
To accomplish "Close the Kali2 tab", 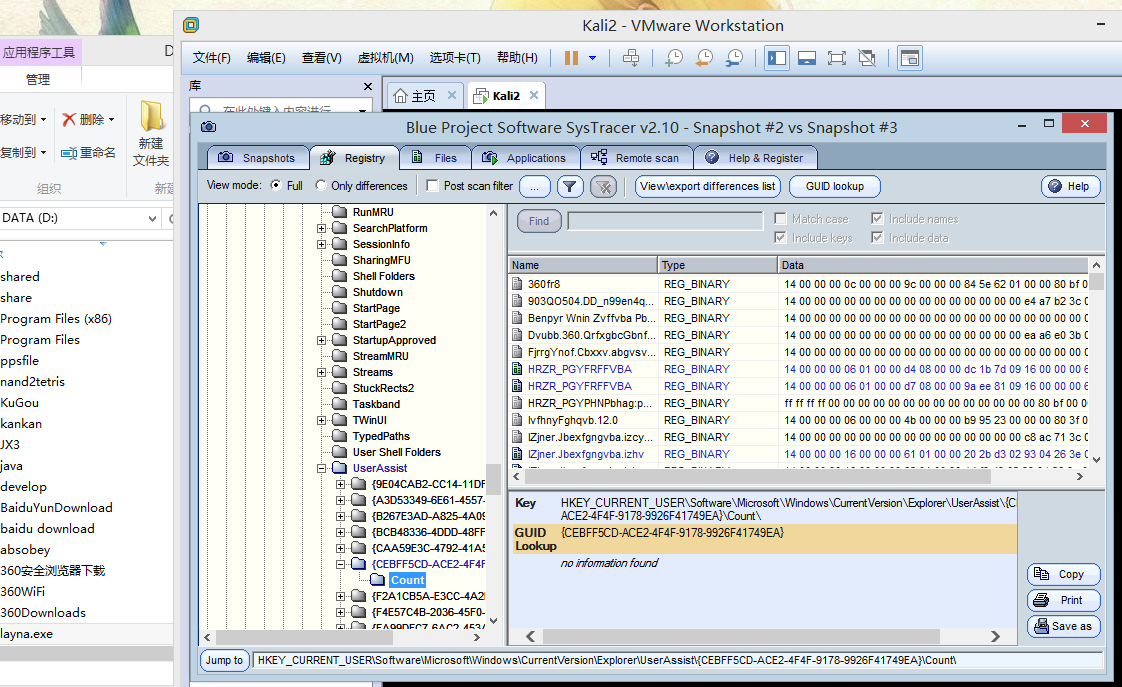I will pyautogui.click(x=534, y=95).
